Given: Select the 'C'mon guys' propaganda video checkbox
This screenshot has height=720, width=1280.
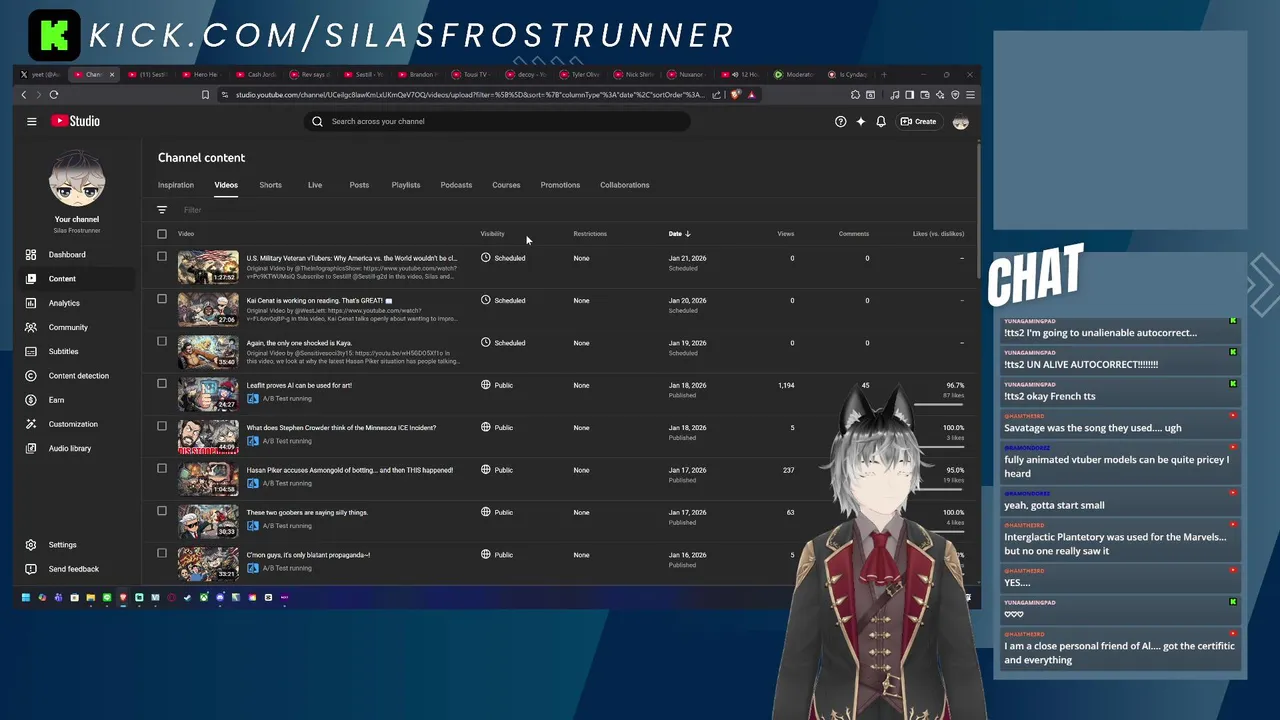Looking at the screenshot, I should [162, 553].
